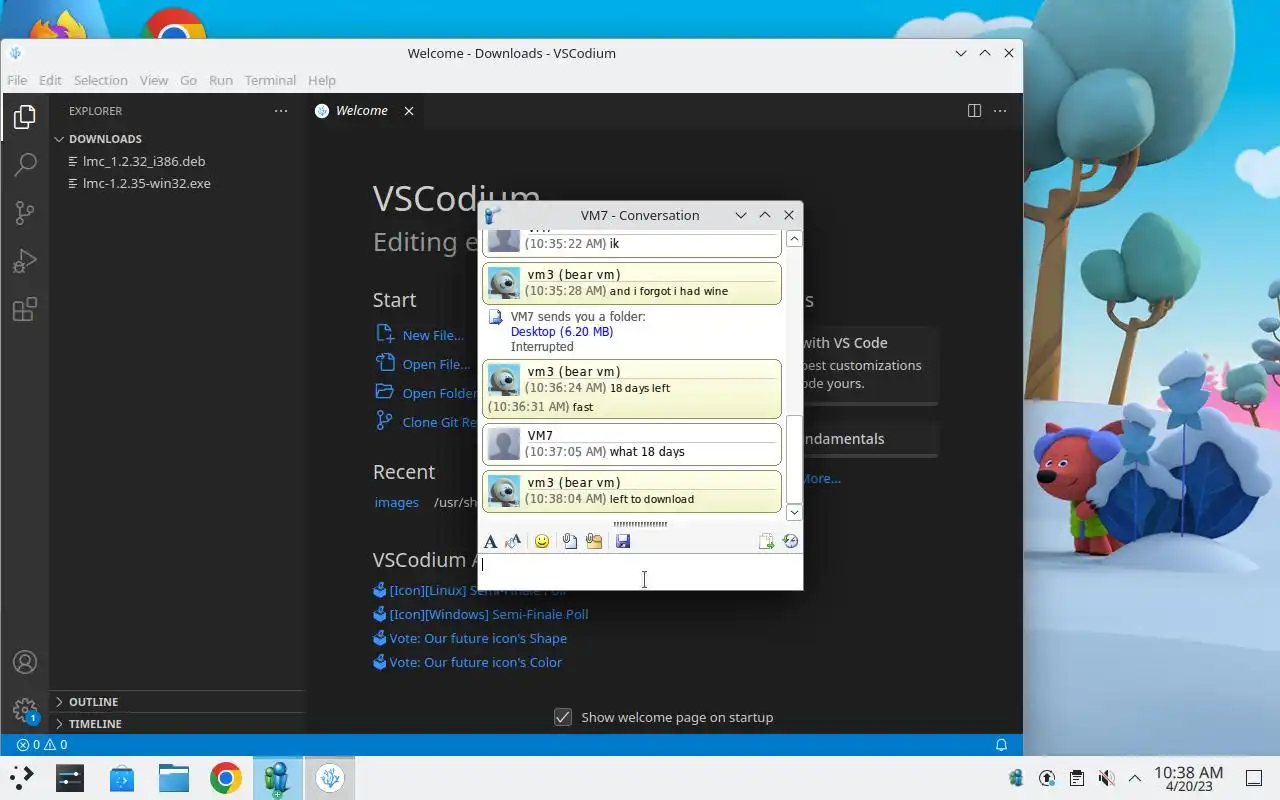Click errors and warnings status bar indicator

point(42,745)
